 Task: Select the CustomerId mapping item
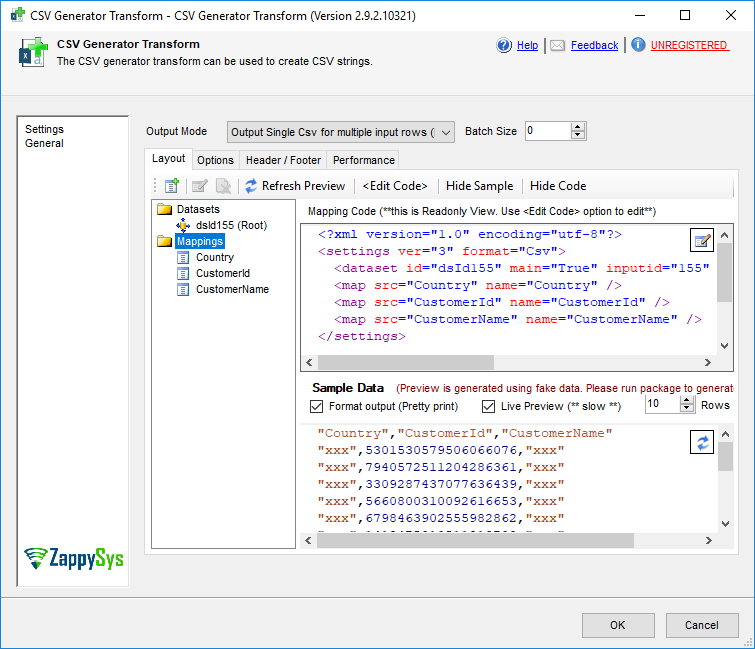(x=222, y=273)
